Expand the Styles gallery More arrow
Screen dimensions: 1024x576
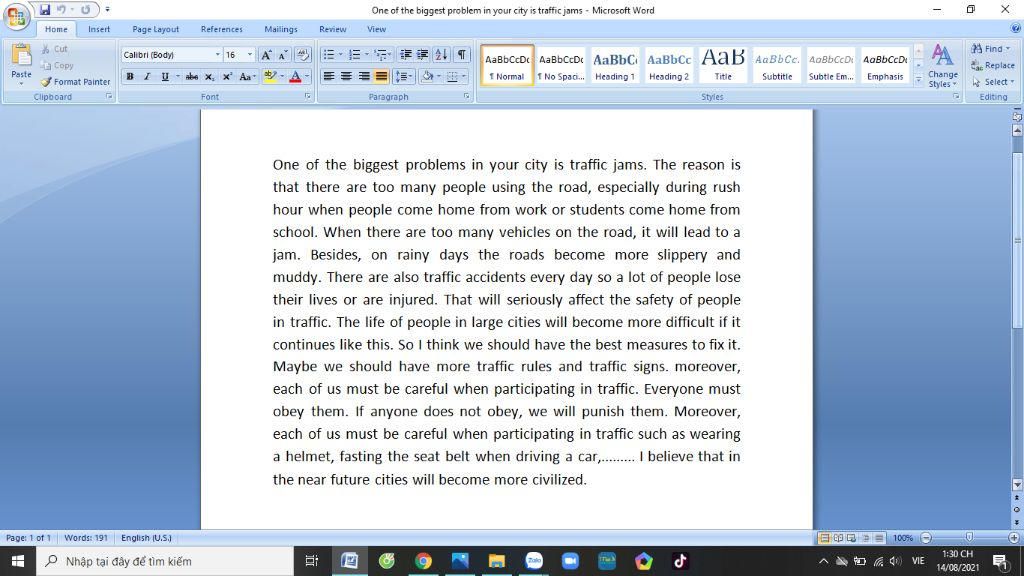click(918, 80)
